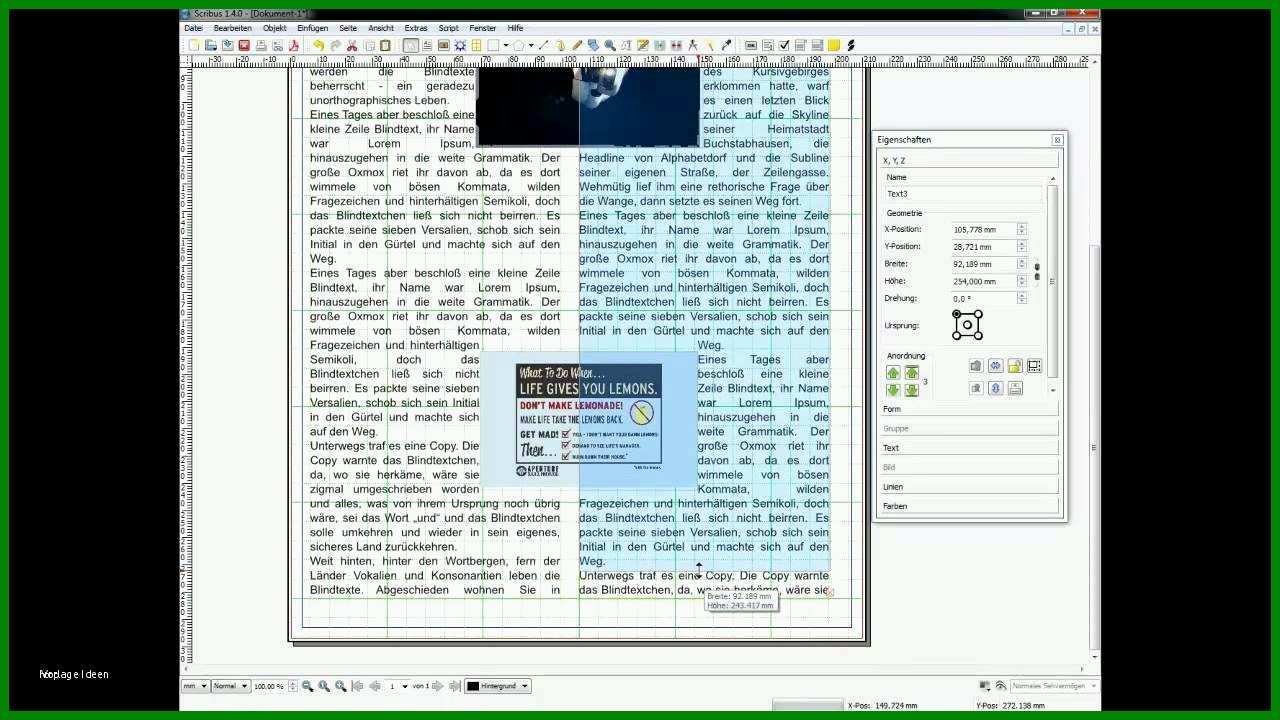The width and height of the screenshot is (1280, 720).
Task: Open the Bearbeiten menu
Action: (232, 28)
